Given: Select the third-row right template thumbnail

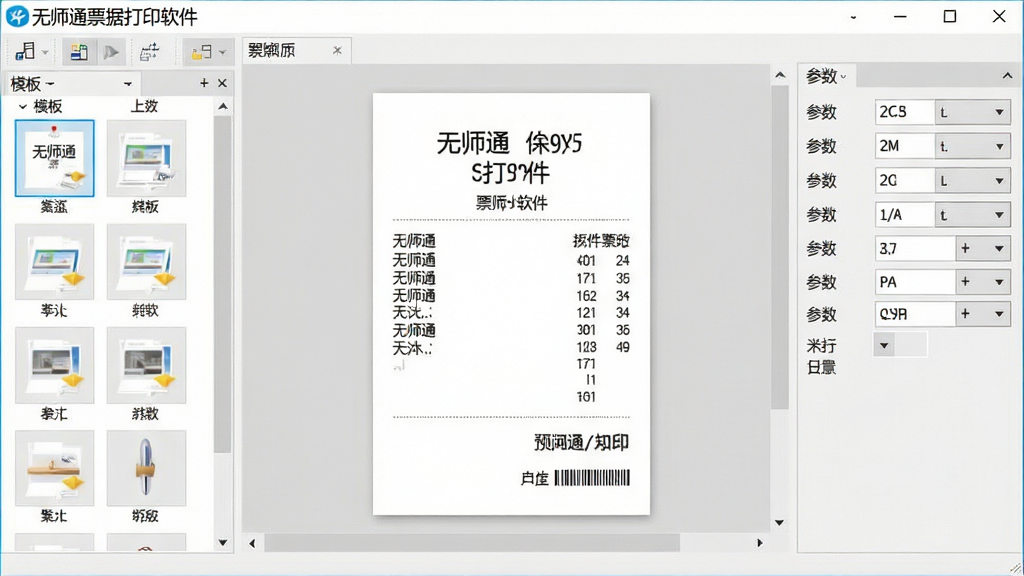Looking at the screenshot, I should point(146,365).
